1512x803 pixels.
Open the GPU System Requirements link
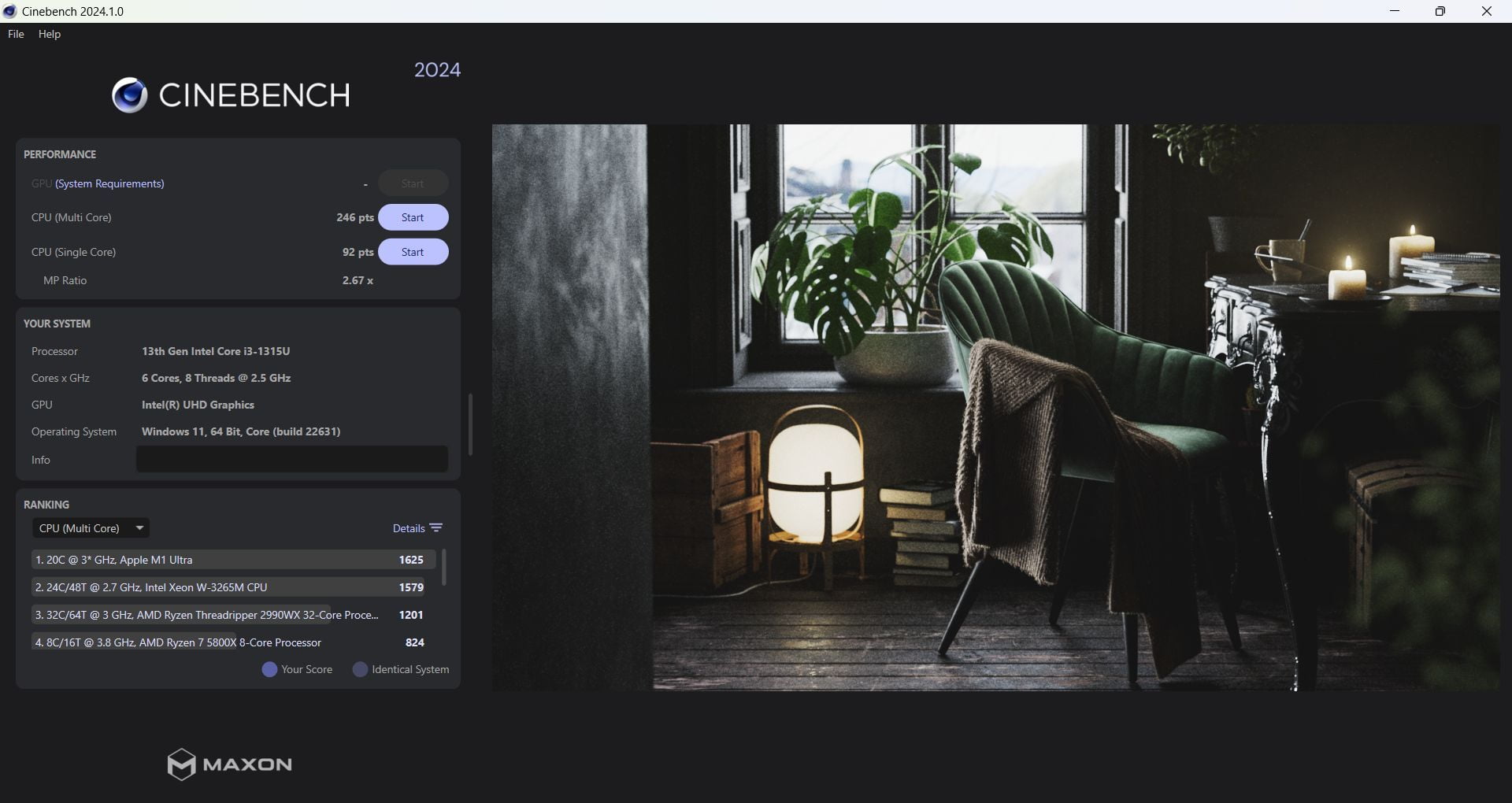click(x=109, y=183)
